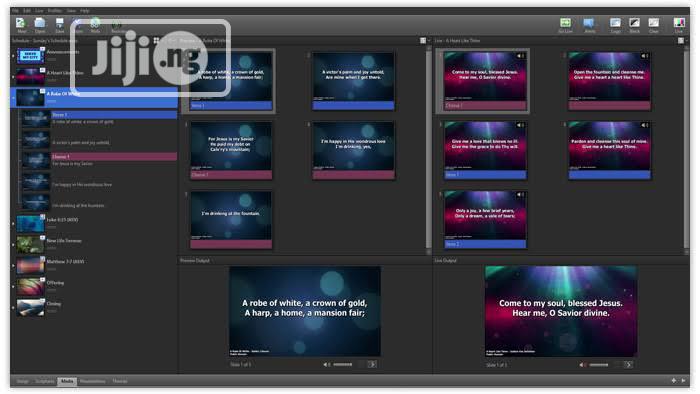Select the New Life Sermon schedule item
This screenshot has width=700, height=394.
tap(95, 245)
